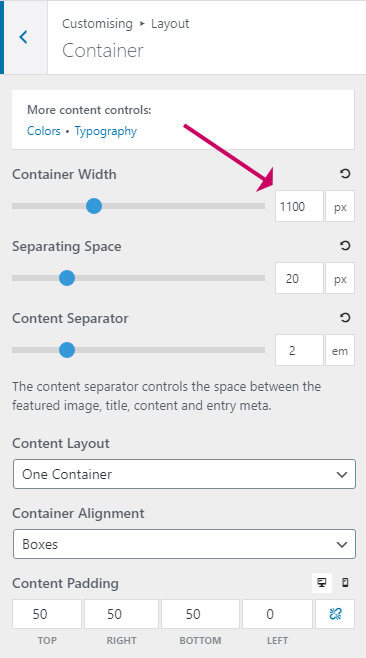Toggle the link padding values icon

pyautogui.click(x=335, y=614)
